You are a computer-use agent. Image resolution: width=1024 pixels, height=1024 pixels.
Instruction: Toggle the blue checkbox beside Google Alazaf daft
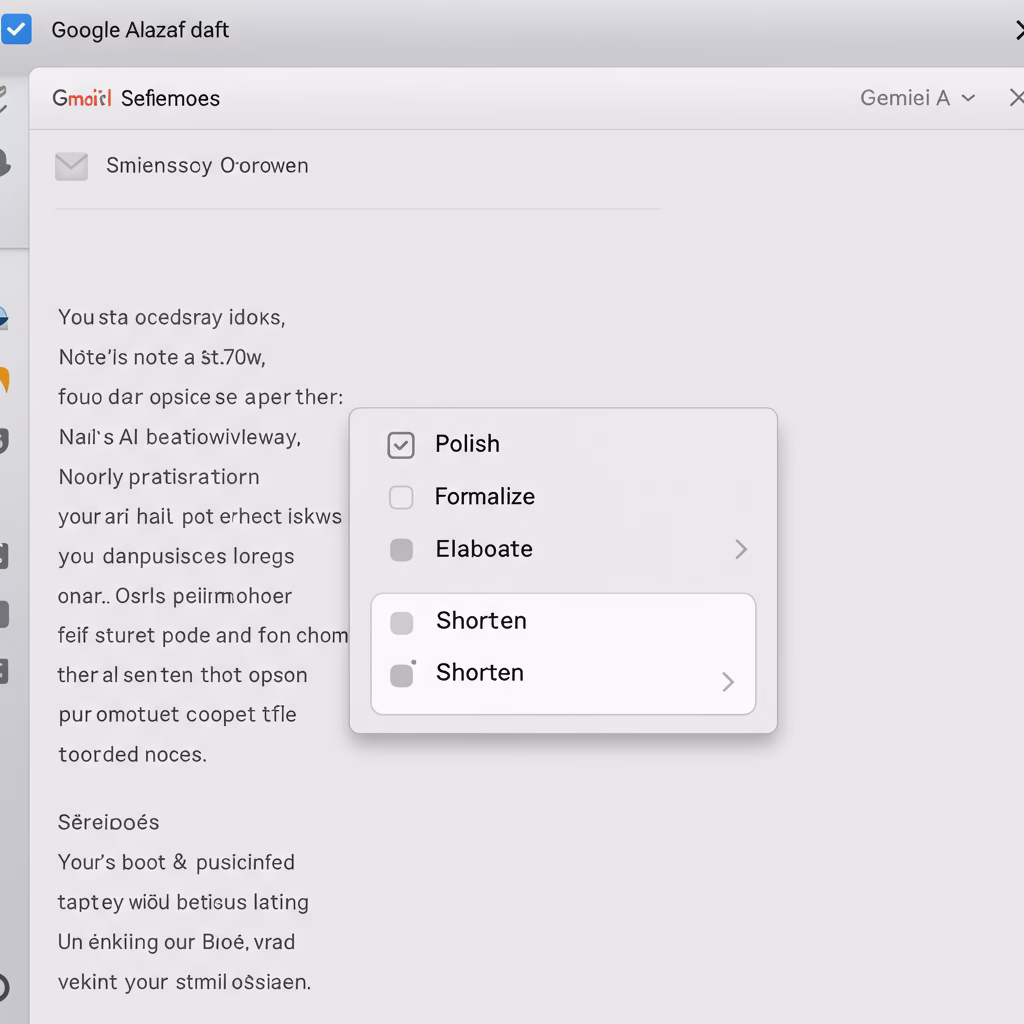(x=16, y=29)
